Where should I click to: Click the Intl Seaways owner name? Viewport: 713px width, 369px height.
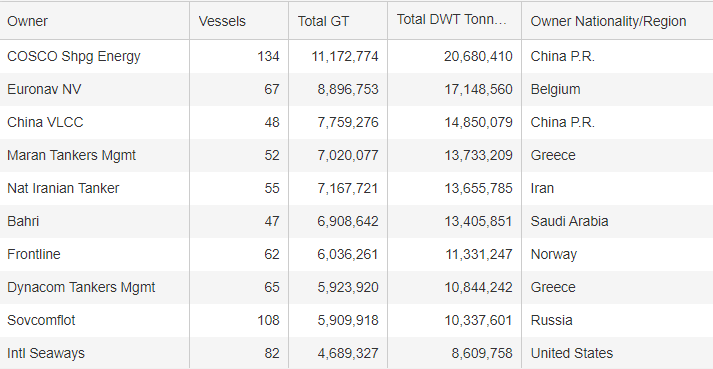click(46, 354)
